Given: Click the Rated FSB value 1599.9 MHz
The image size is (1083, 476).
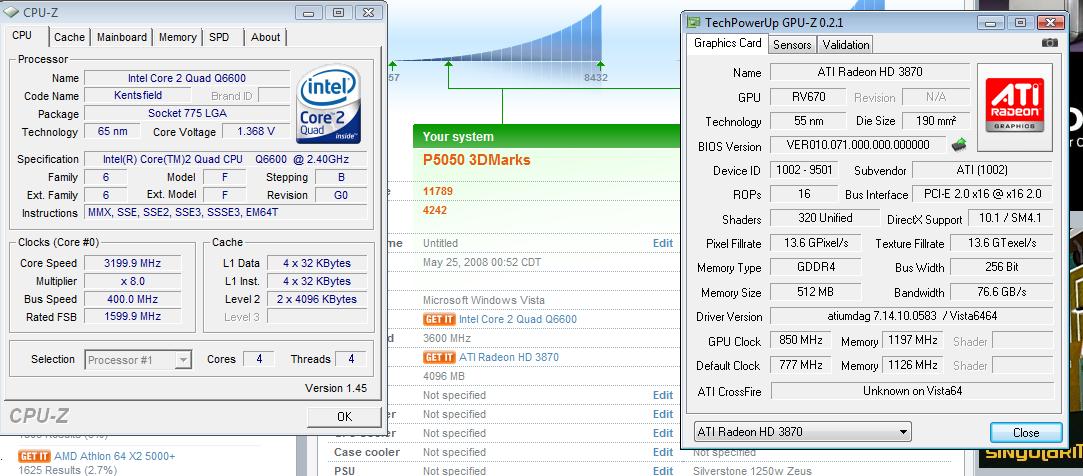Looking at the screenshot, I should click(132, 316).
